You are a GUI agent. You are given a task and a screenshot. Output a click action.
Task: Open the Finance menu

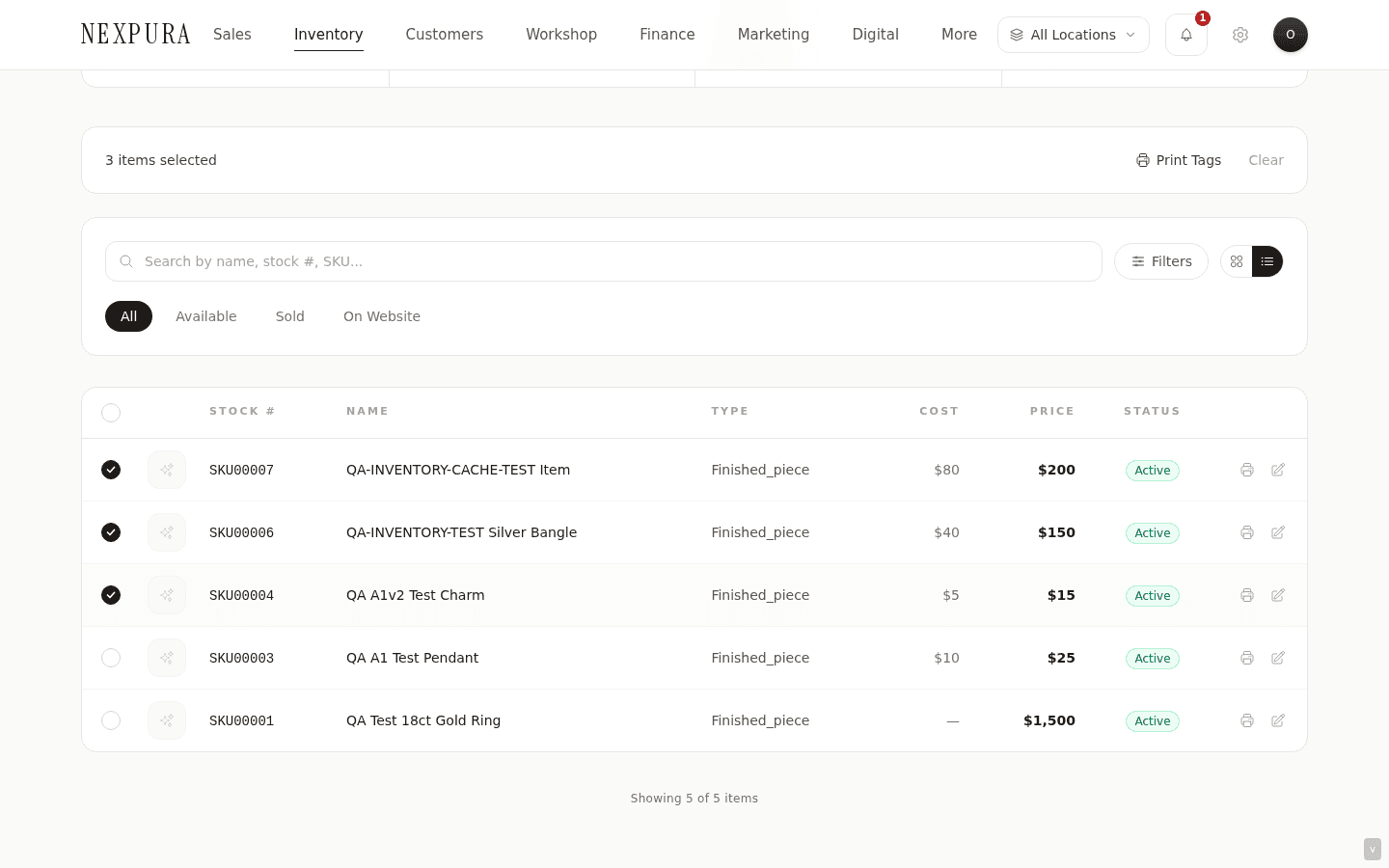pos(667,35)
